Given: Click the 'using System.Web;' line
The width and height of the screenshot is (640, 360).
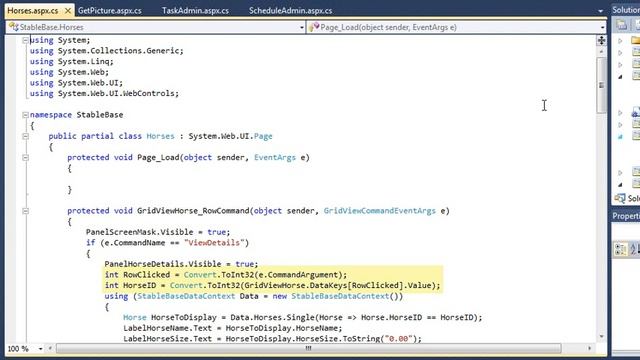Looking at the screenshot, I should tap(69, 72).
